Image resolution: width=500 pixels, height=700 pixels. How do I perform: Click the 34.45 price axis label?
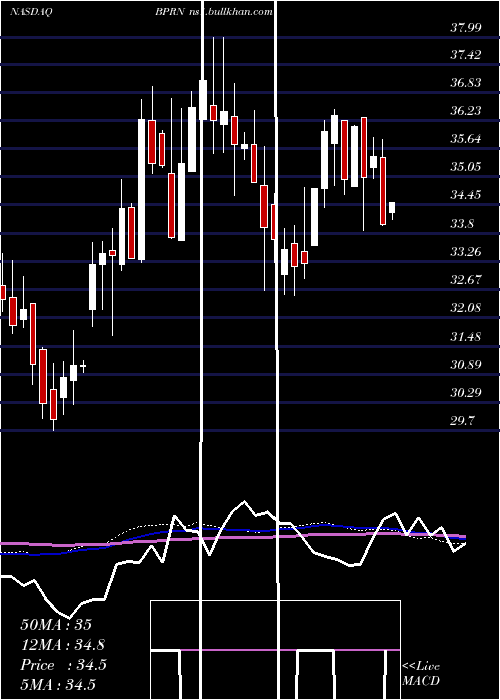click(x=466, y=195)
